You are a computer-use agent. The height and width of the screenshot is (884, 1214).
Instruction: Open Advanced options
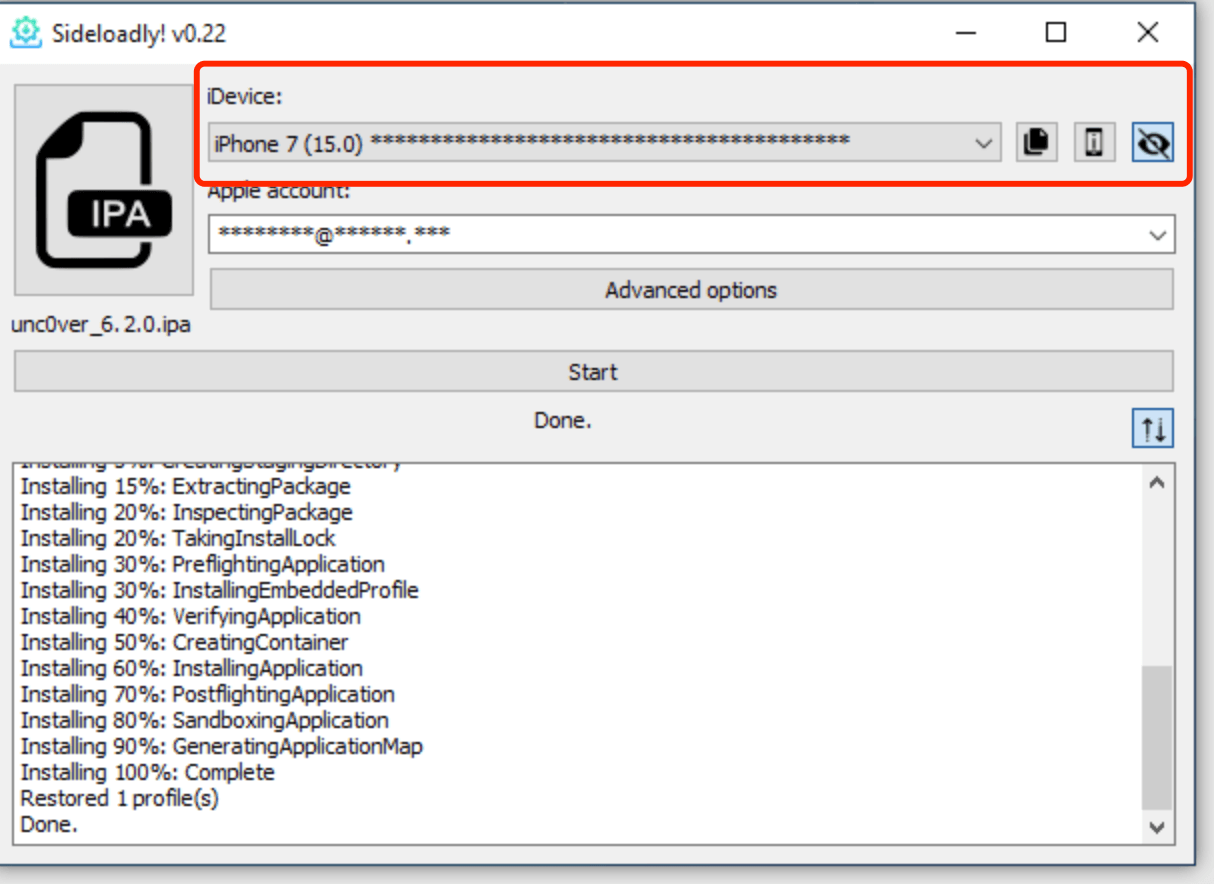(x=691, y=291)
